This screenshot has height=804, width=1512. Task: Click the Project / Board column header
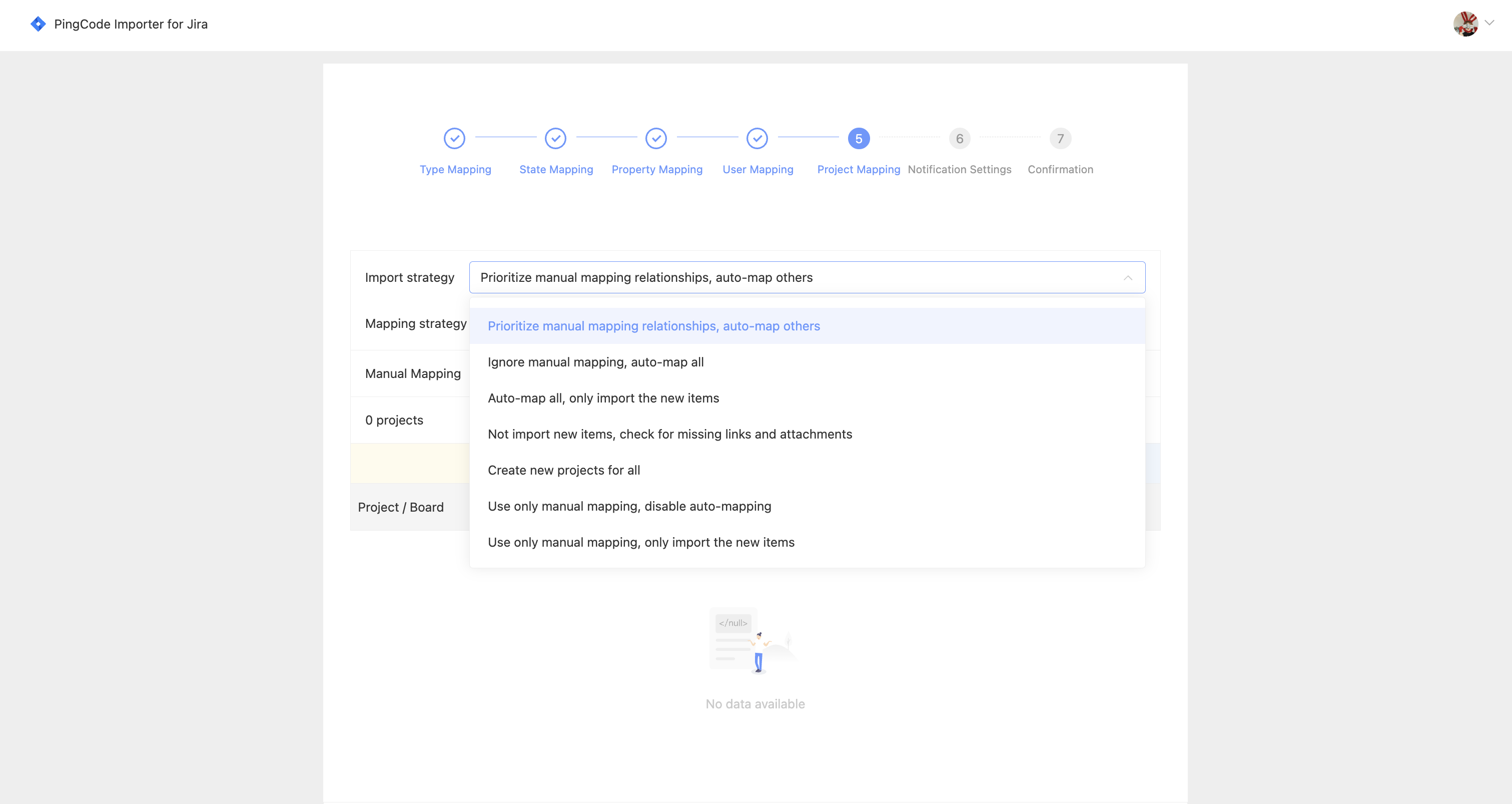click(401, 507)
